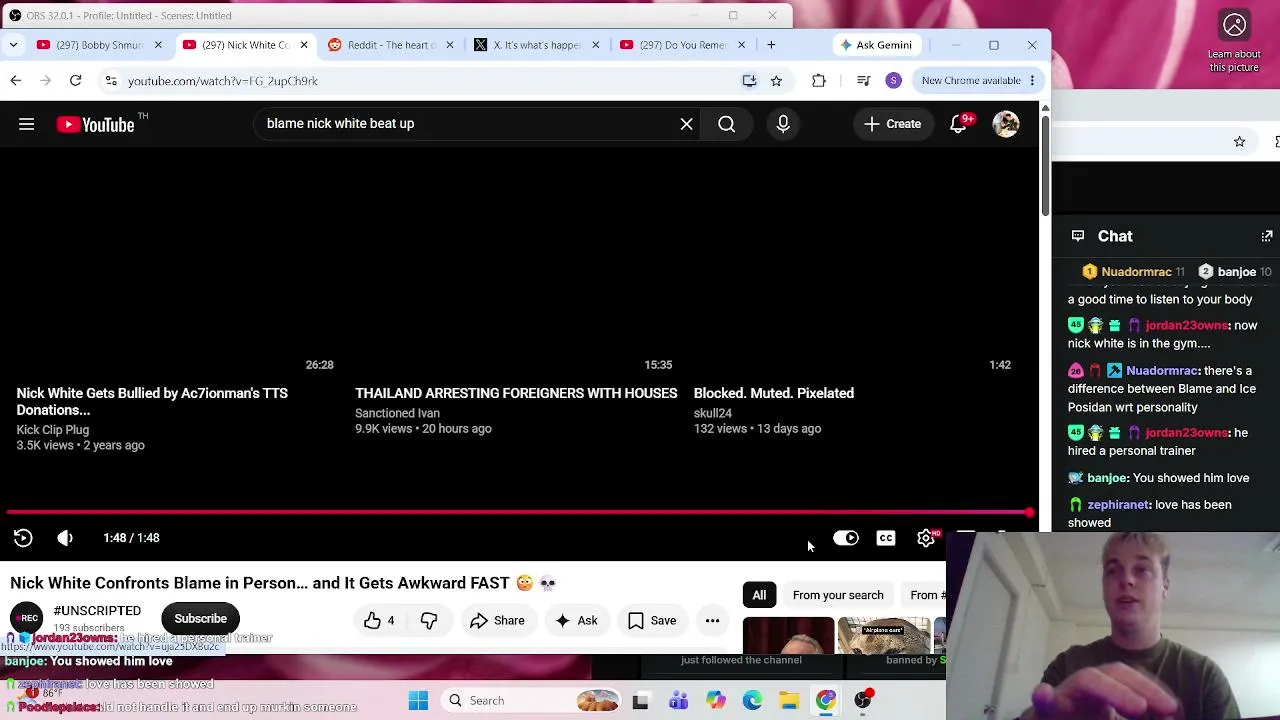
Task: Open 'THAILAND ARRESTING FOREIGNERS WITH HOUSES' video
Action: point(516,393)
